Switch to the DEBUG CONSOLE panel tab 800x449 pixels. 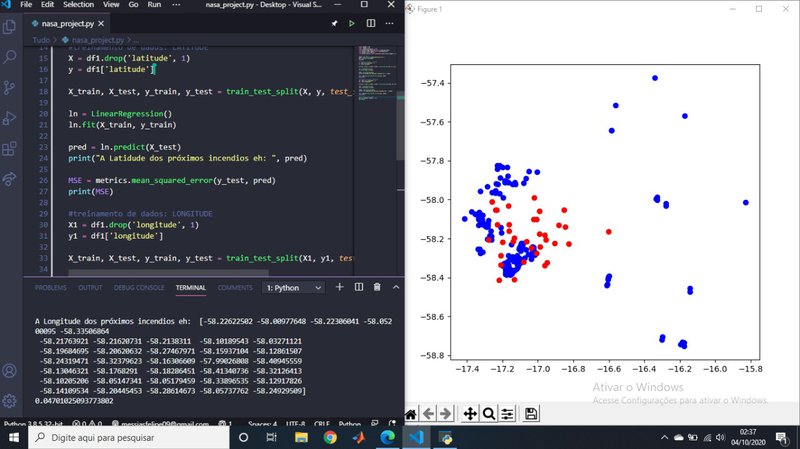(x=139, y=288)
